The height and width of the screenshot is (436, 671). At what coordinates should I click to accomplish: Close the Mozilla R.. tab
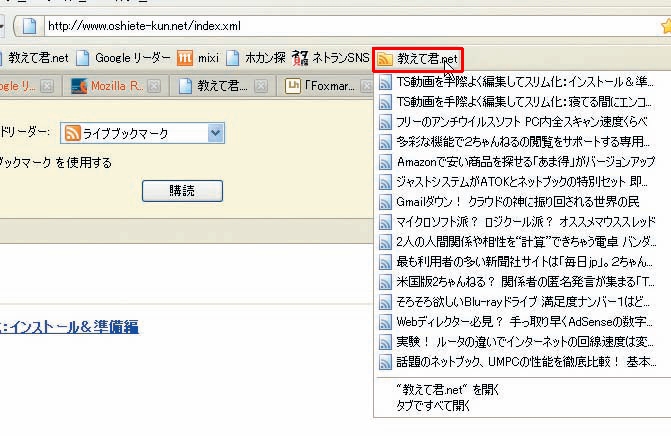(x=154, y=86)
